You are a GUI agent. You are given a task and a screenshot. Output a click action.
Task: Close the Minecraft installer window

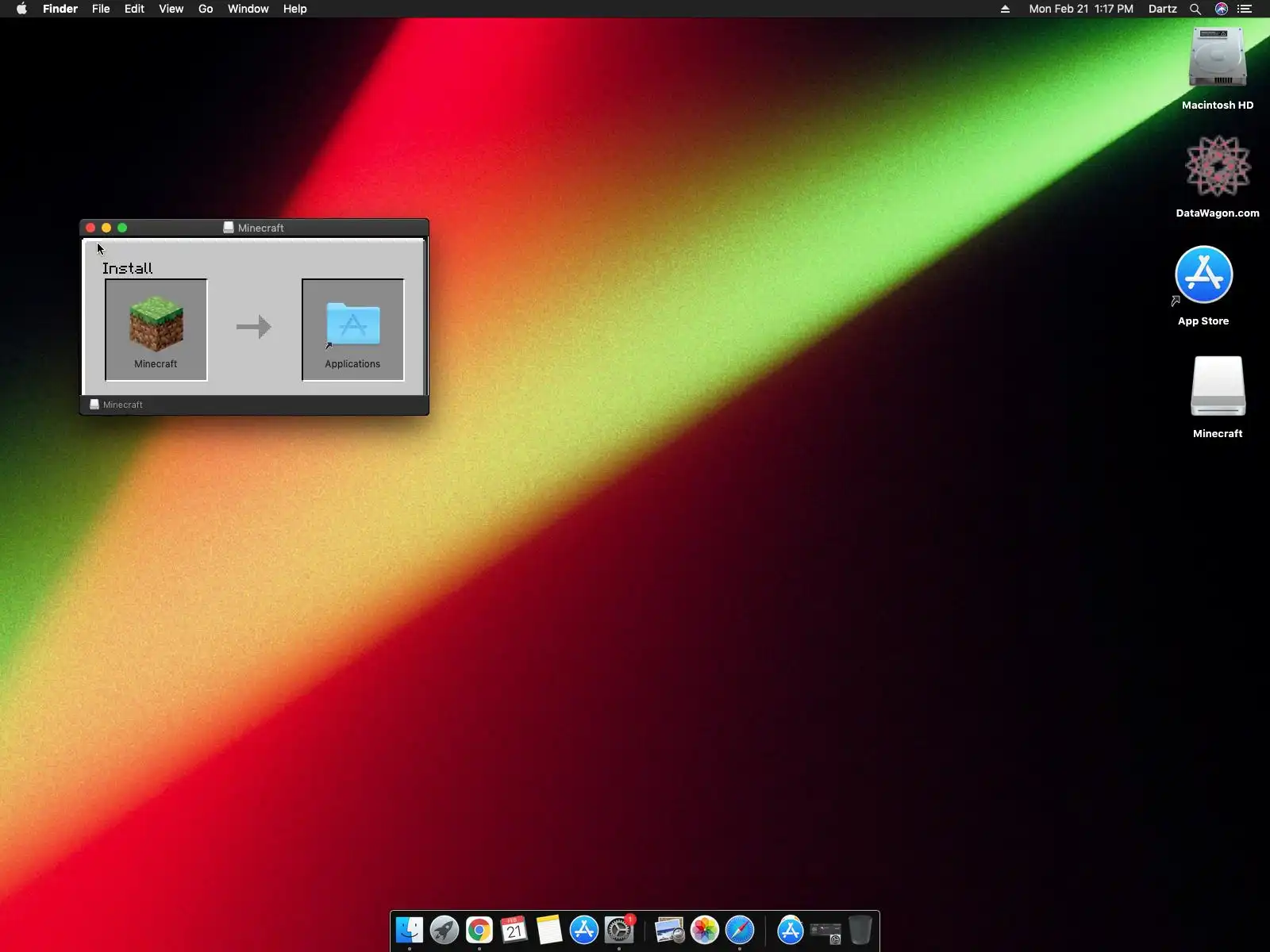pos(90,228)
